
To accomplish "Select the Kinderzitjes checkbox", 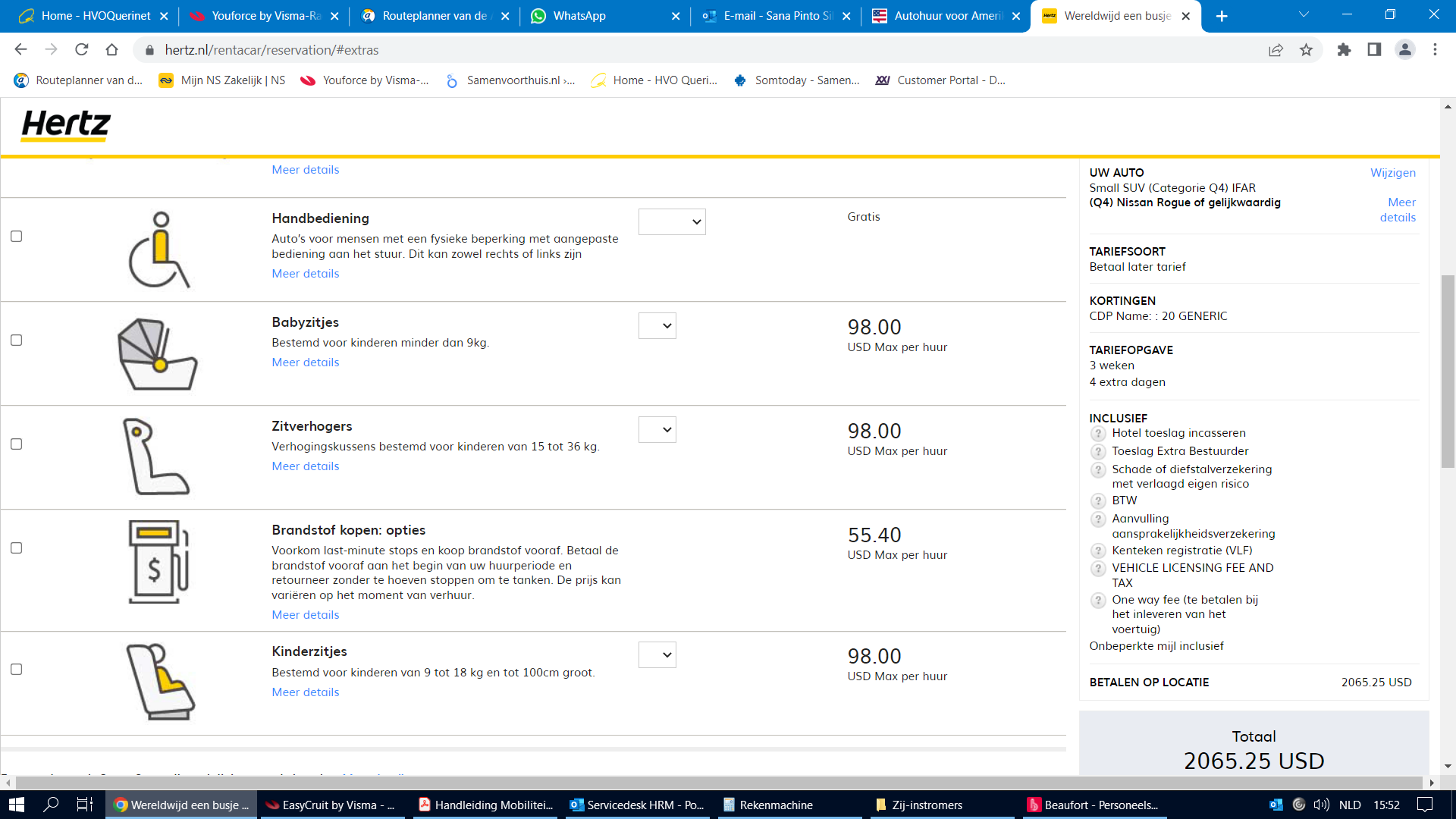I will click(17, 670).
